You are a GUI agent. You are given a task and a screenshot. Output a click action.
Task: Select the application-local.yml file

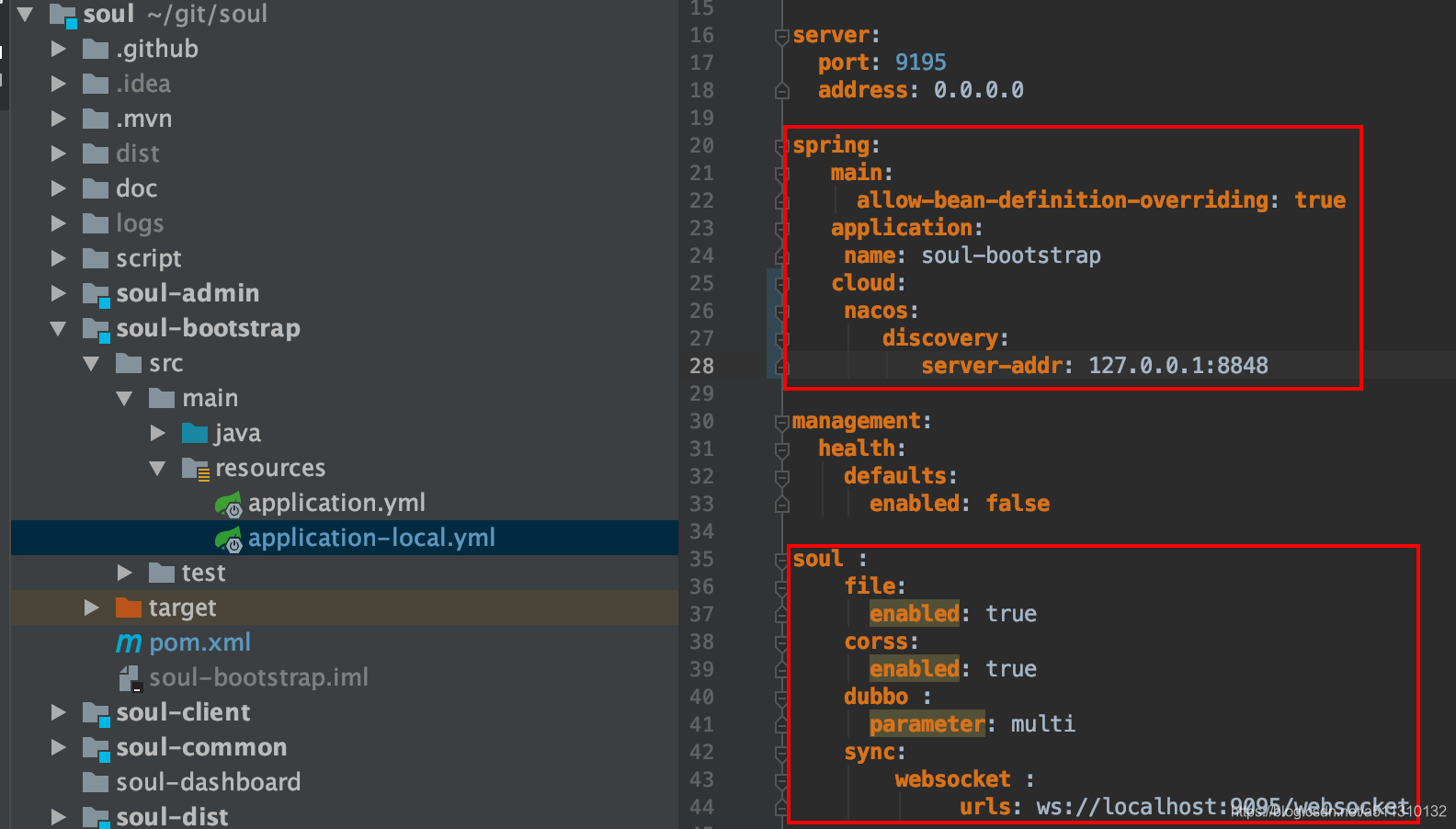point(371,538)
